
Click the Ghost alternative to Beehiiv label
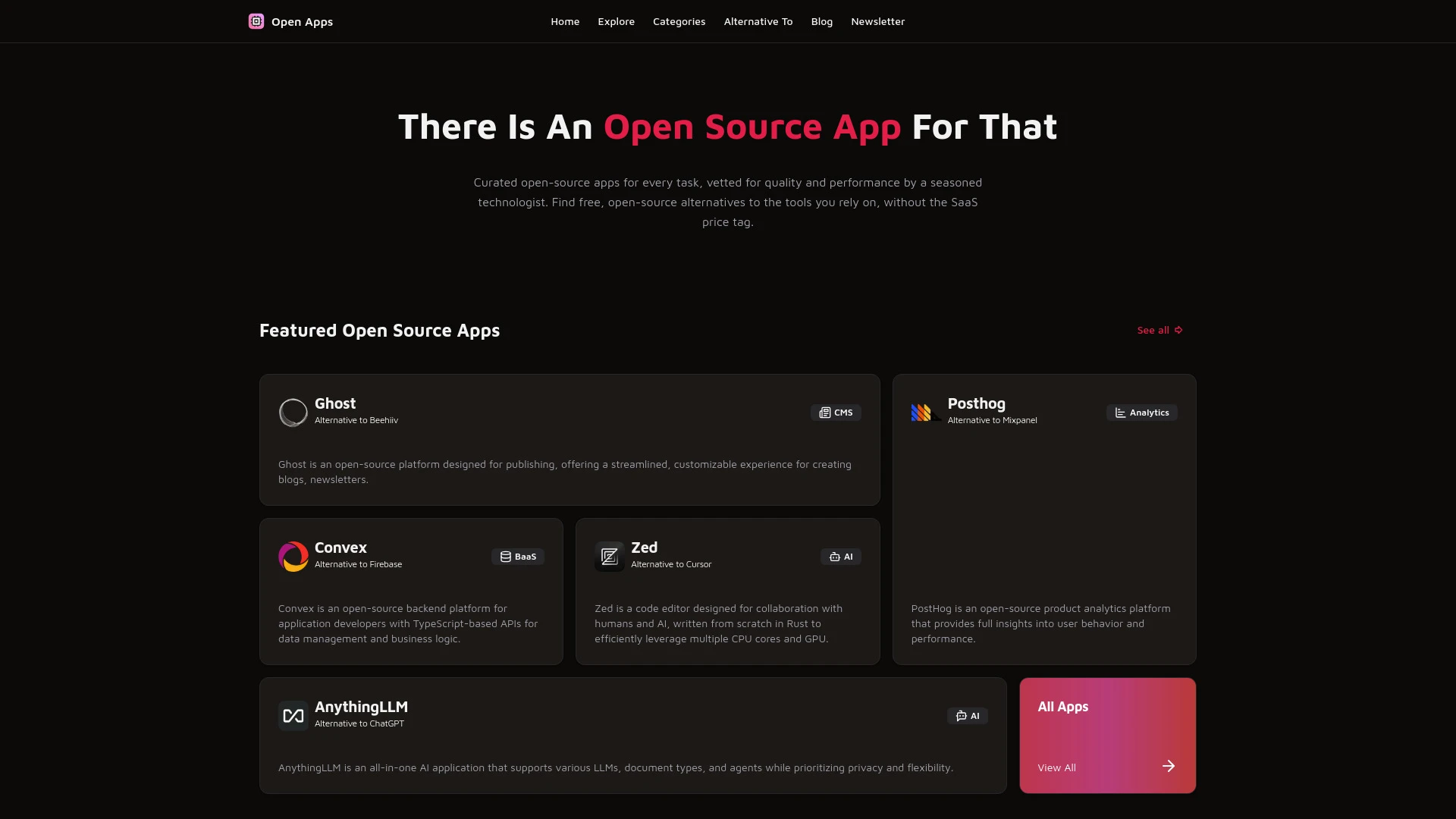[x=356, y=420]
